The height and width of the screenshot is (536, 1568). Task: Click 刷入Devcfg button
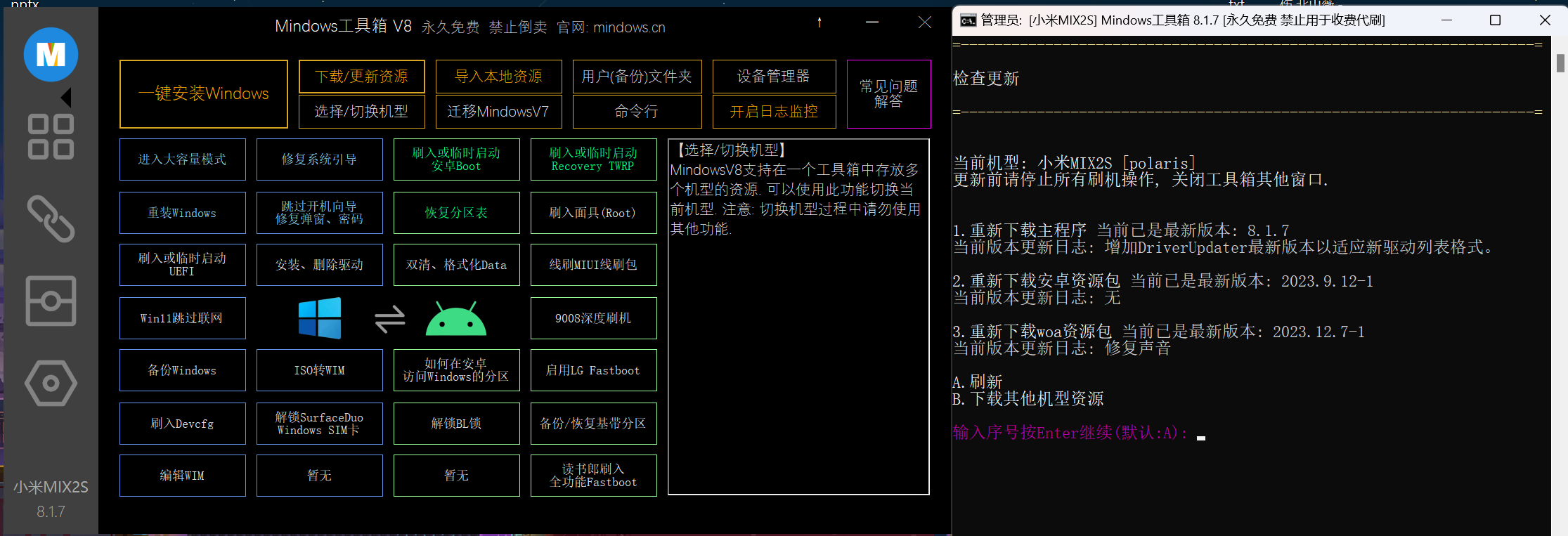point(183,424)
